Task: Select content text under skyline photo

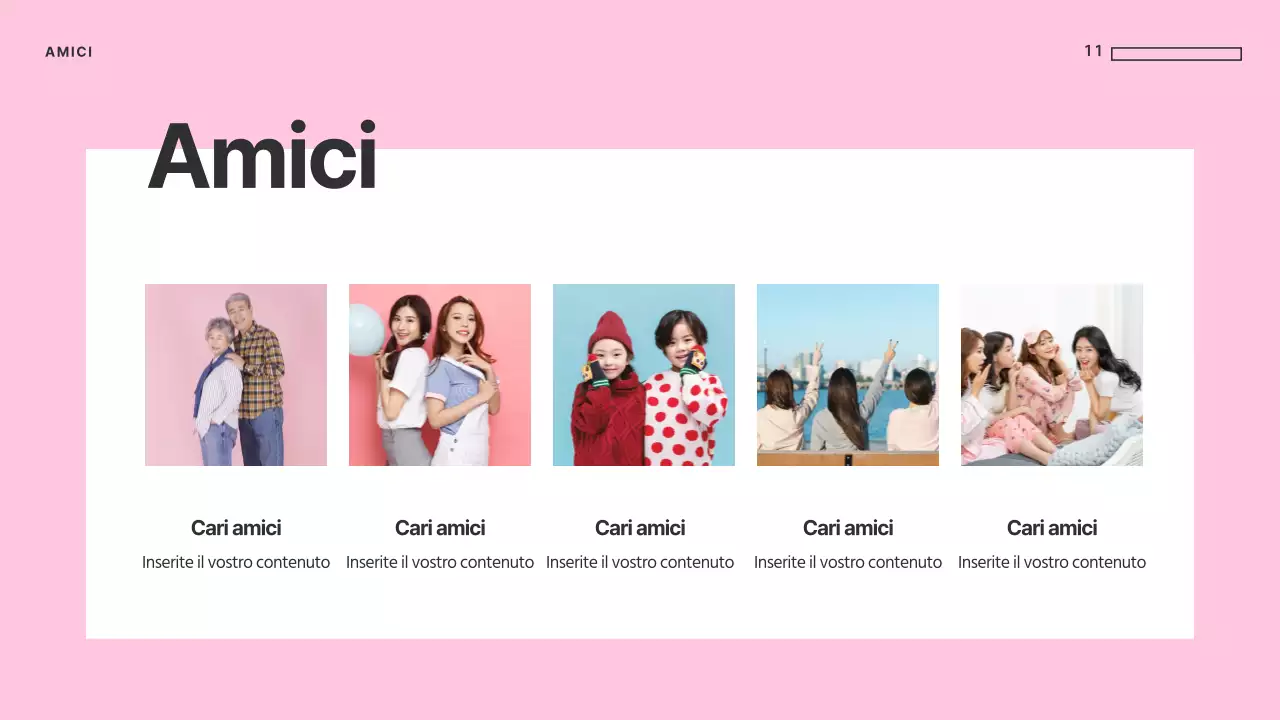Action: coord(848,562)
